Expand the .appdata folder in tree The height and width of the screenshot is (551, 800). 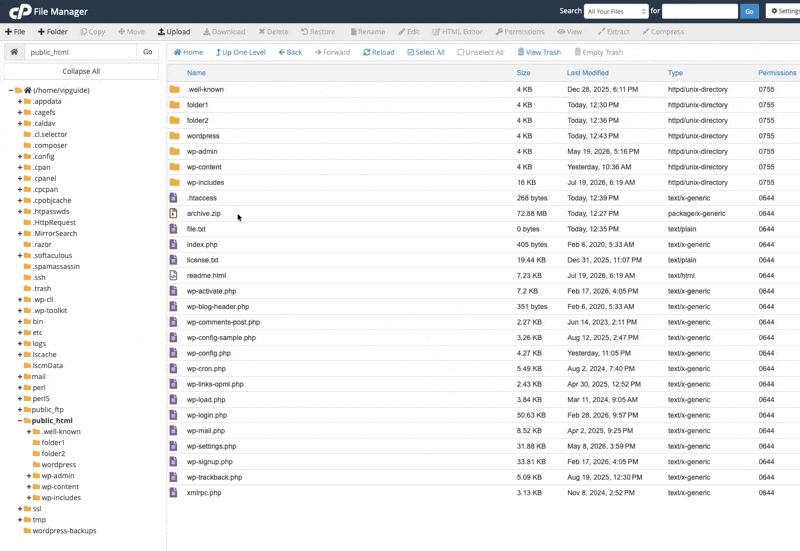[20, 102]
